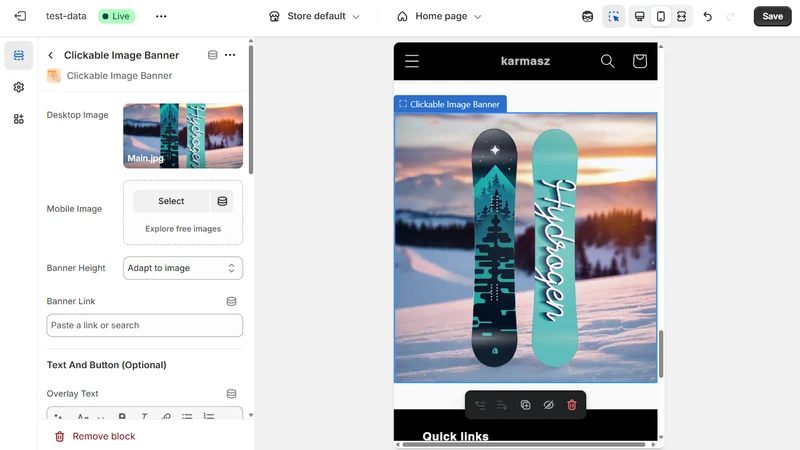The width and height of the screenshot is (800, 450).
Task: Select a mobile image
Action: click(x=171, y=201)
